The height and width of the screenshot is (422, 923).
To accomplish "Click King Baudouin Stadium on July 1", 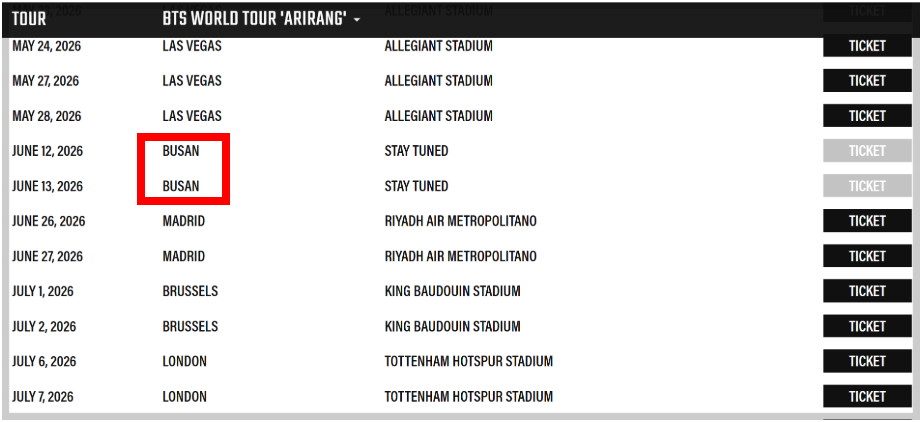I will point(452,291).
